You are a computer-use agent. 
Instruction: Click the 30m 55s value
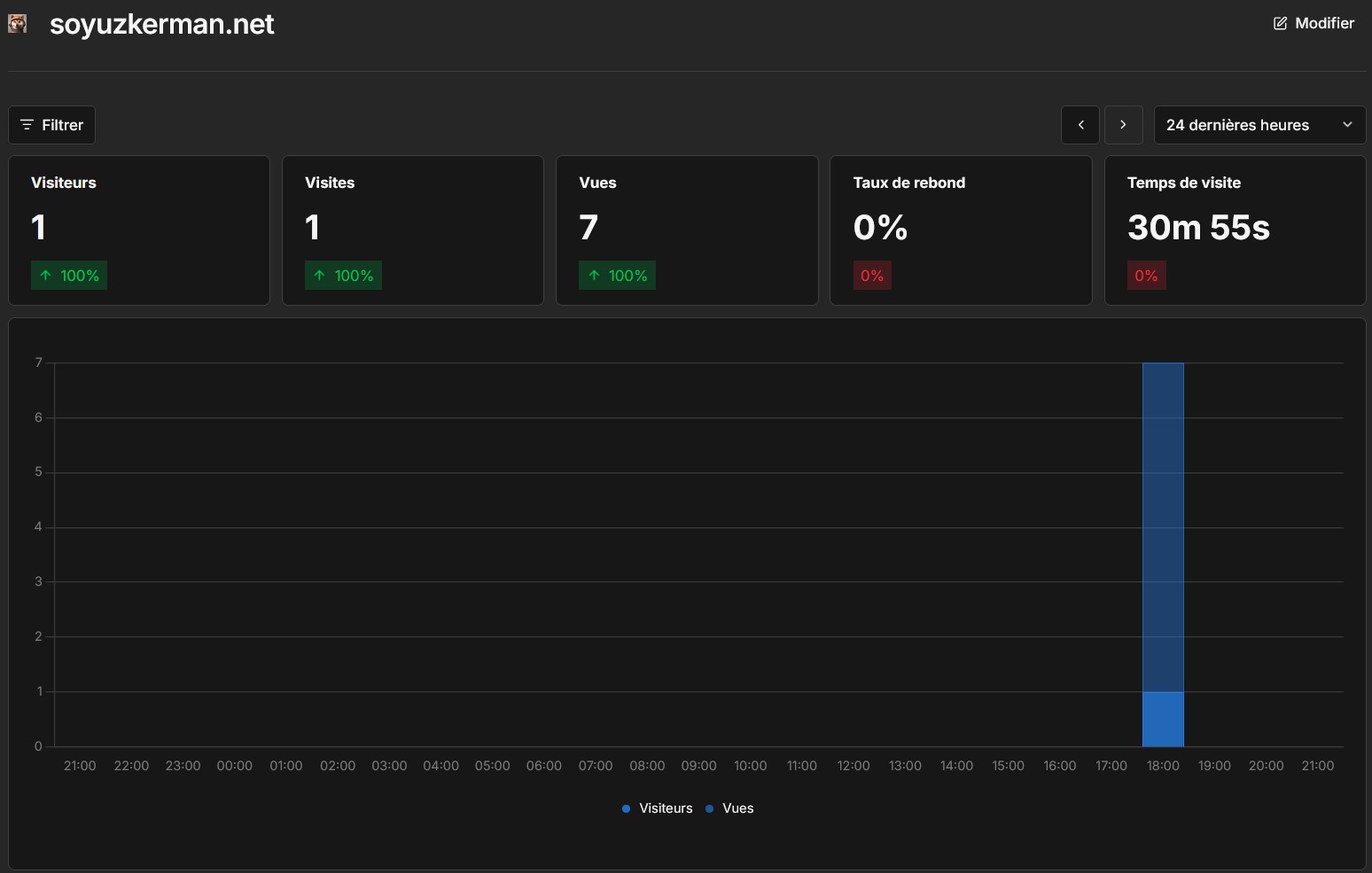click(x=1198, y=228)
